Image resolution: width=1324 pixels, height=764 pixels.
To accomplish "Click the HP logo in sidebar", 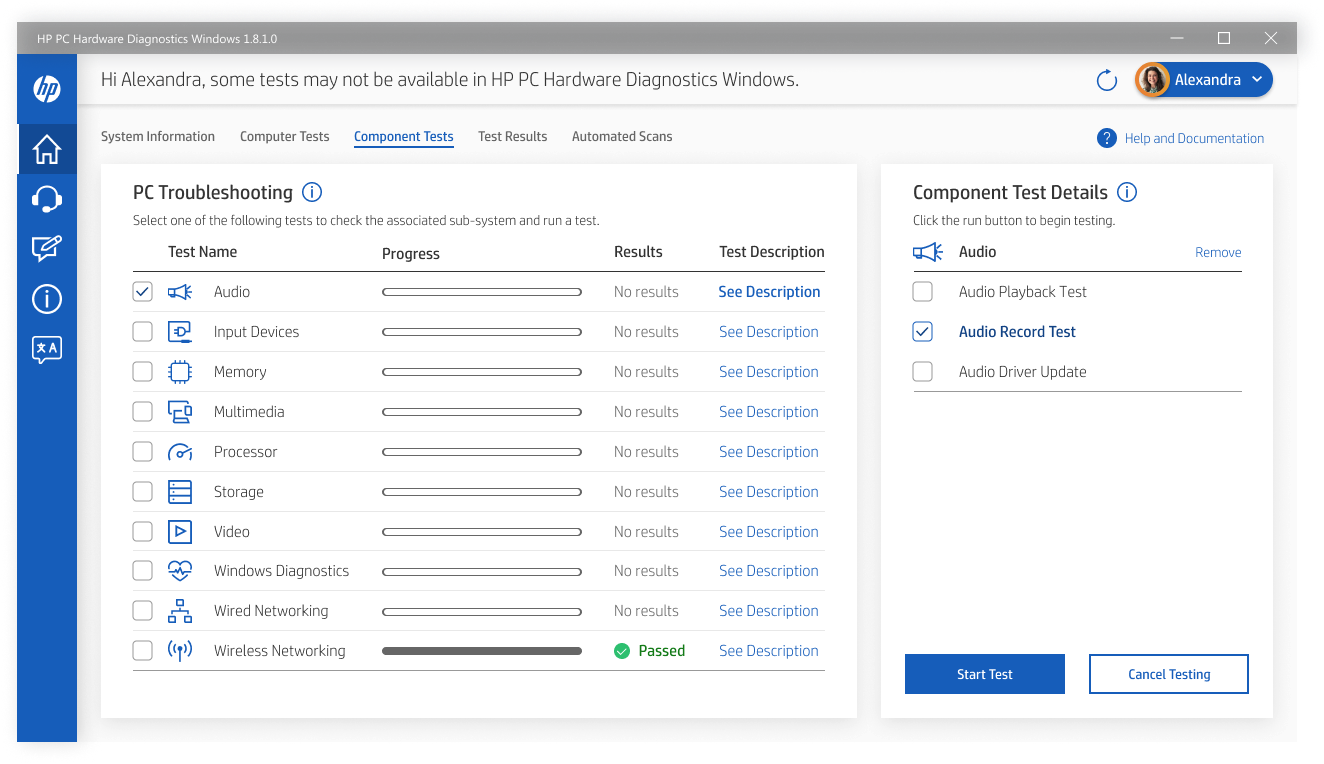I will (47, 89).
